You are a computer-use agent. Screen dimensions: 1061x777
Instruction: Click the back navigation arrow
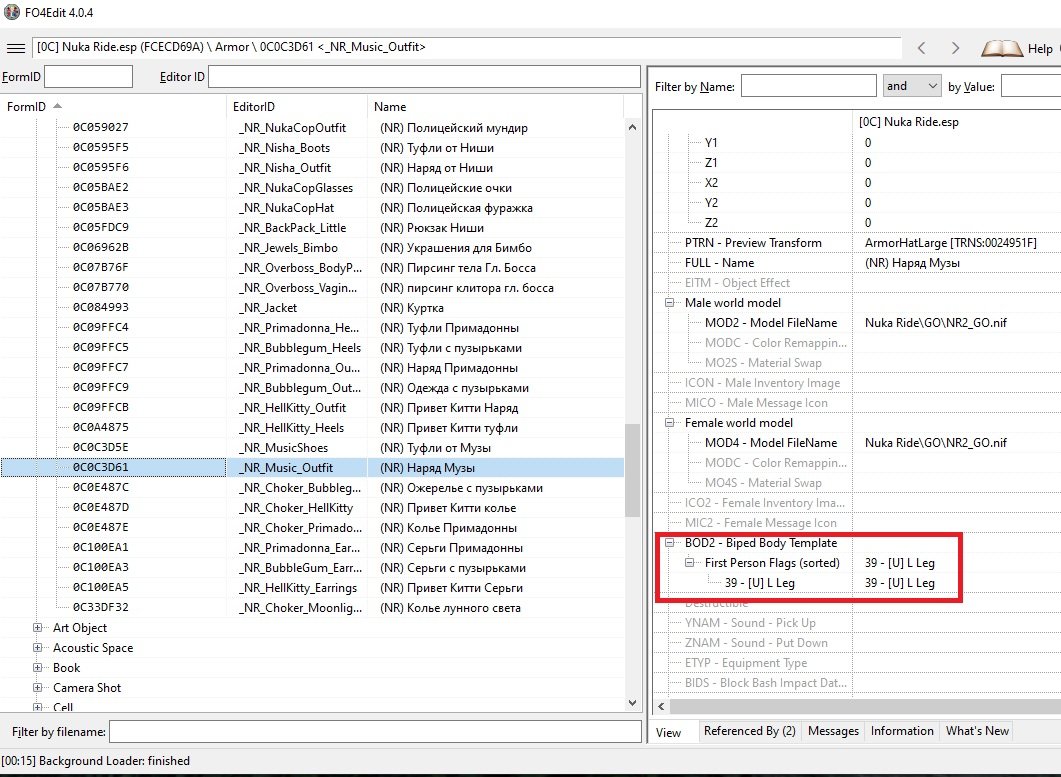point(922,48)
